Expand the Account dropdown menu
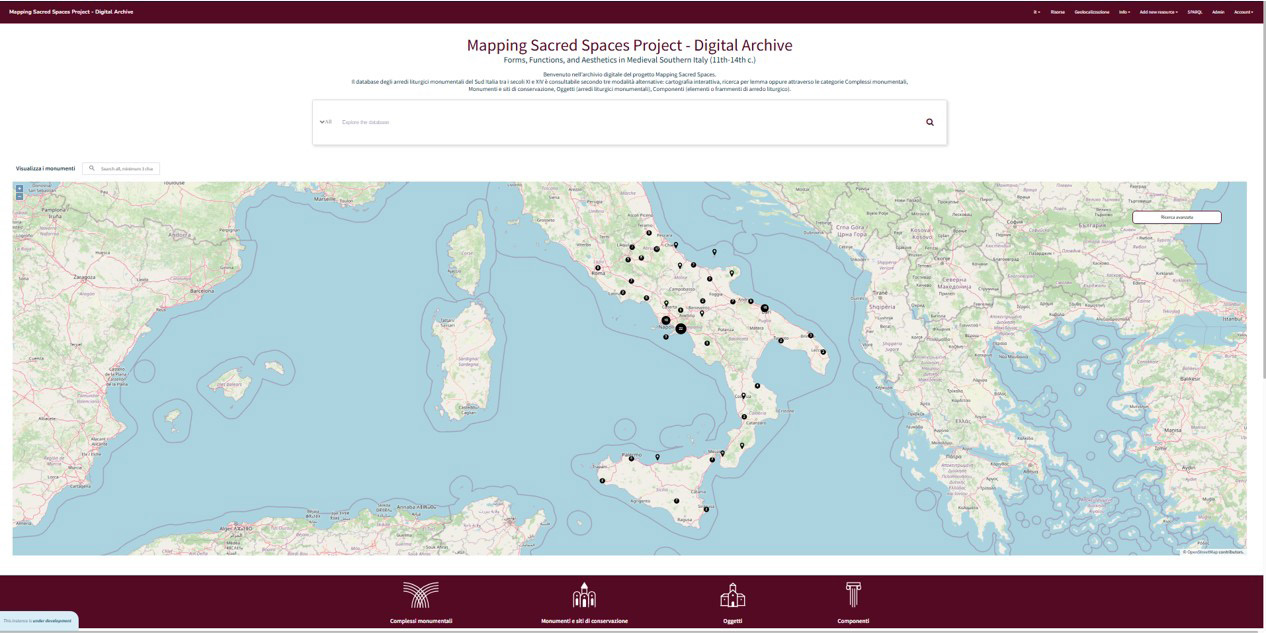The image size is (1266, 633). (x=1243, y=12)
